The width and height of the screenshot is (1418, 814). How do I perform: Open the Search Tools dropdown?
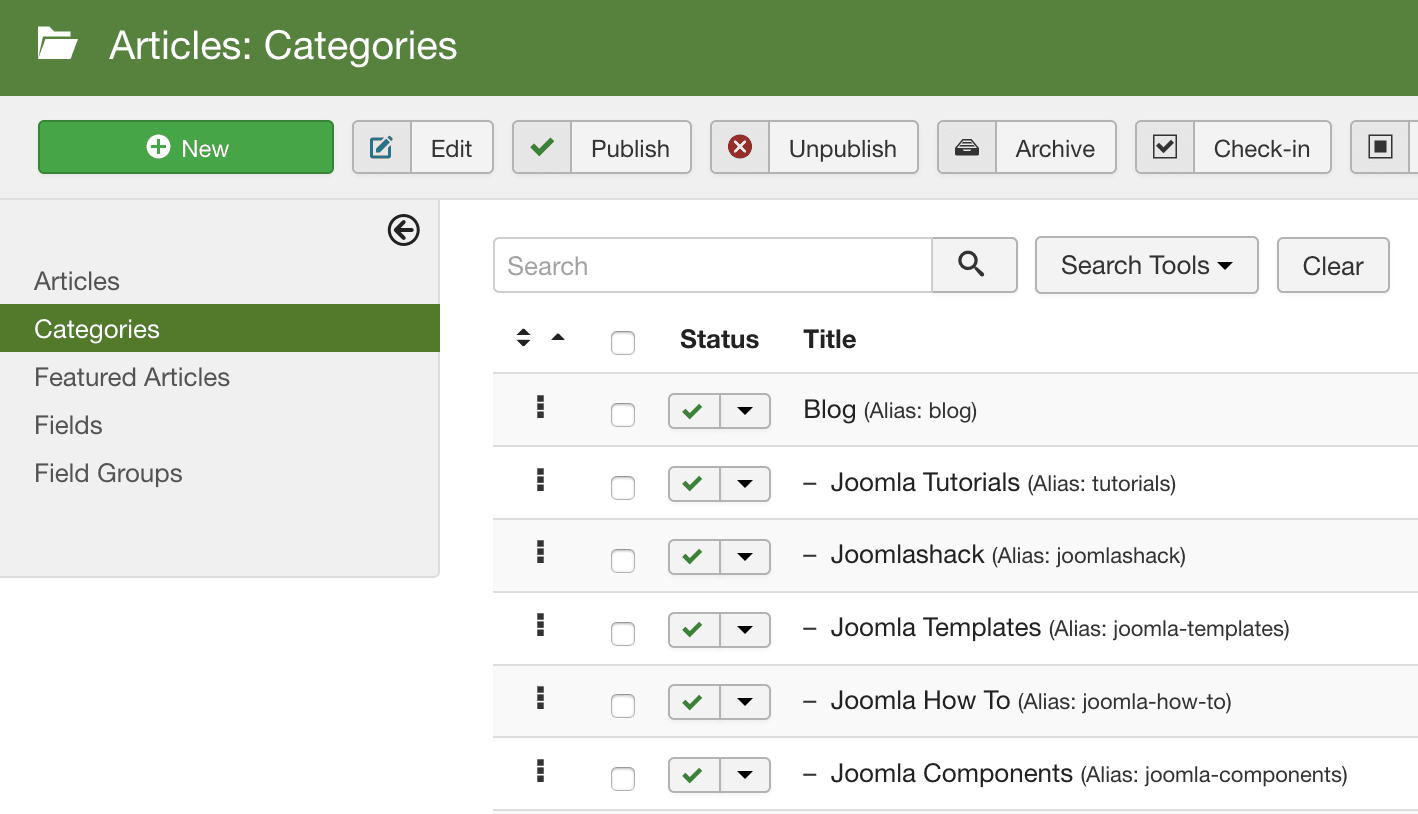click(x=1146, y=265)
